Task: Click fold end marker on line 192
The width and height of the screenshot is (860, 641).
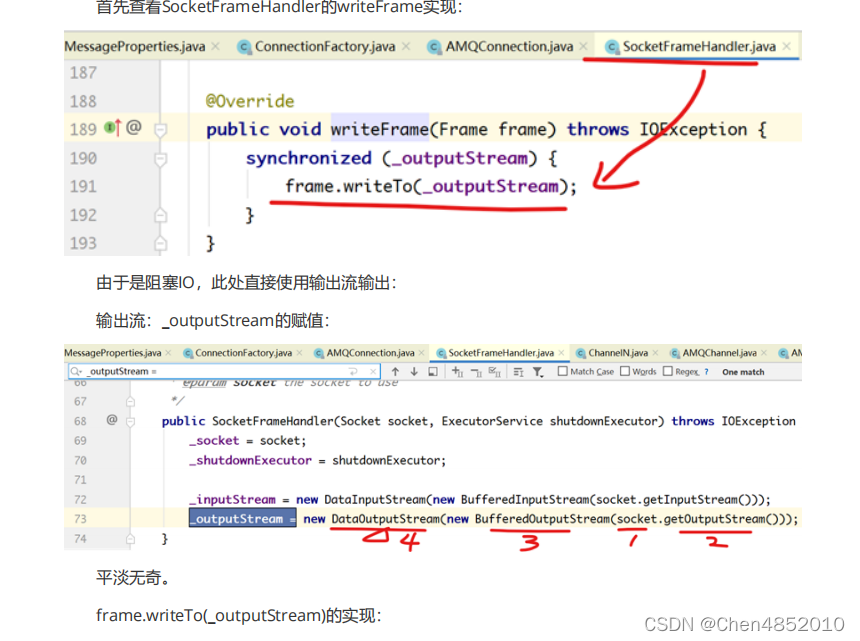Action: pyautogui.click(x=160, y=215)
